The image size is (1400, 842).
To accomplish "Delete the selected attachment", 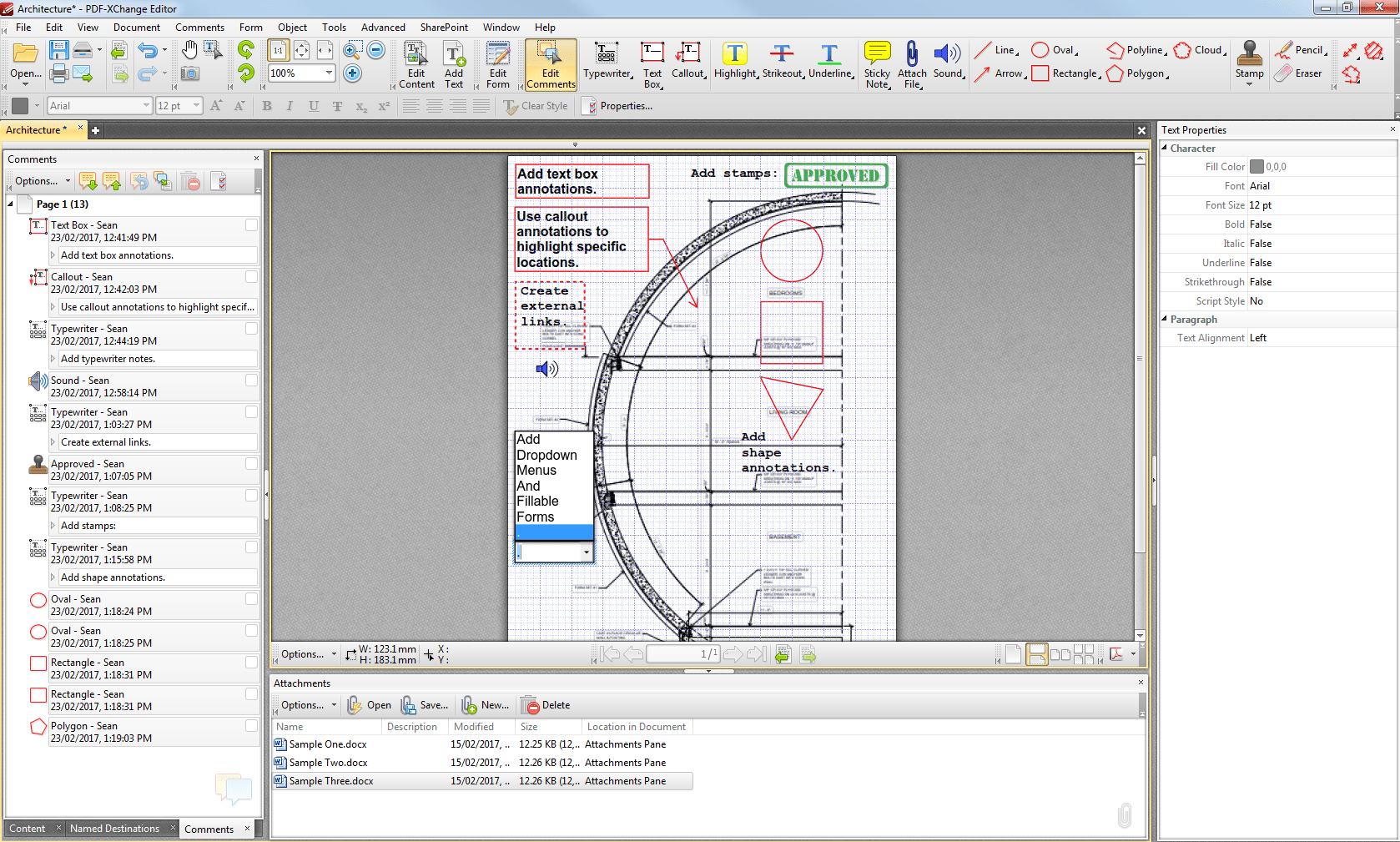I will [546, 704].
